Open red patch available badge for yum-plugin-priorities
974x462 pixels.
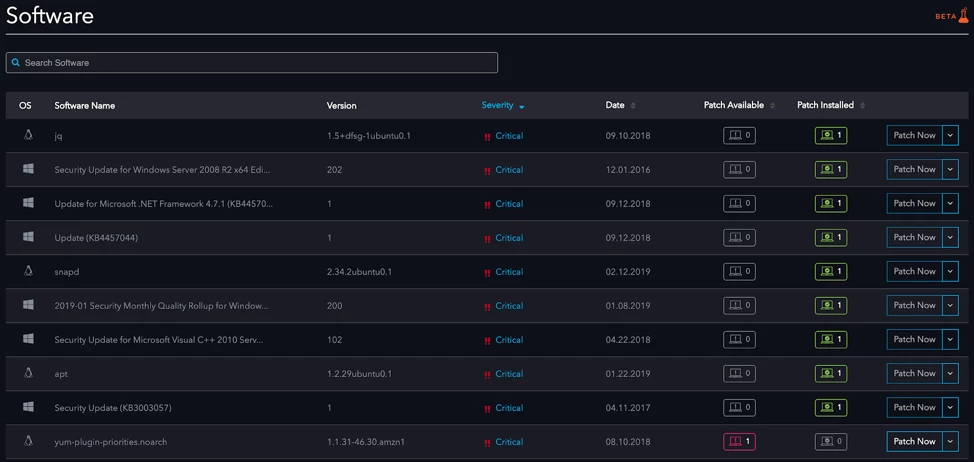pyautogui.click(x=739, y=442)
